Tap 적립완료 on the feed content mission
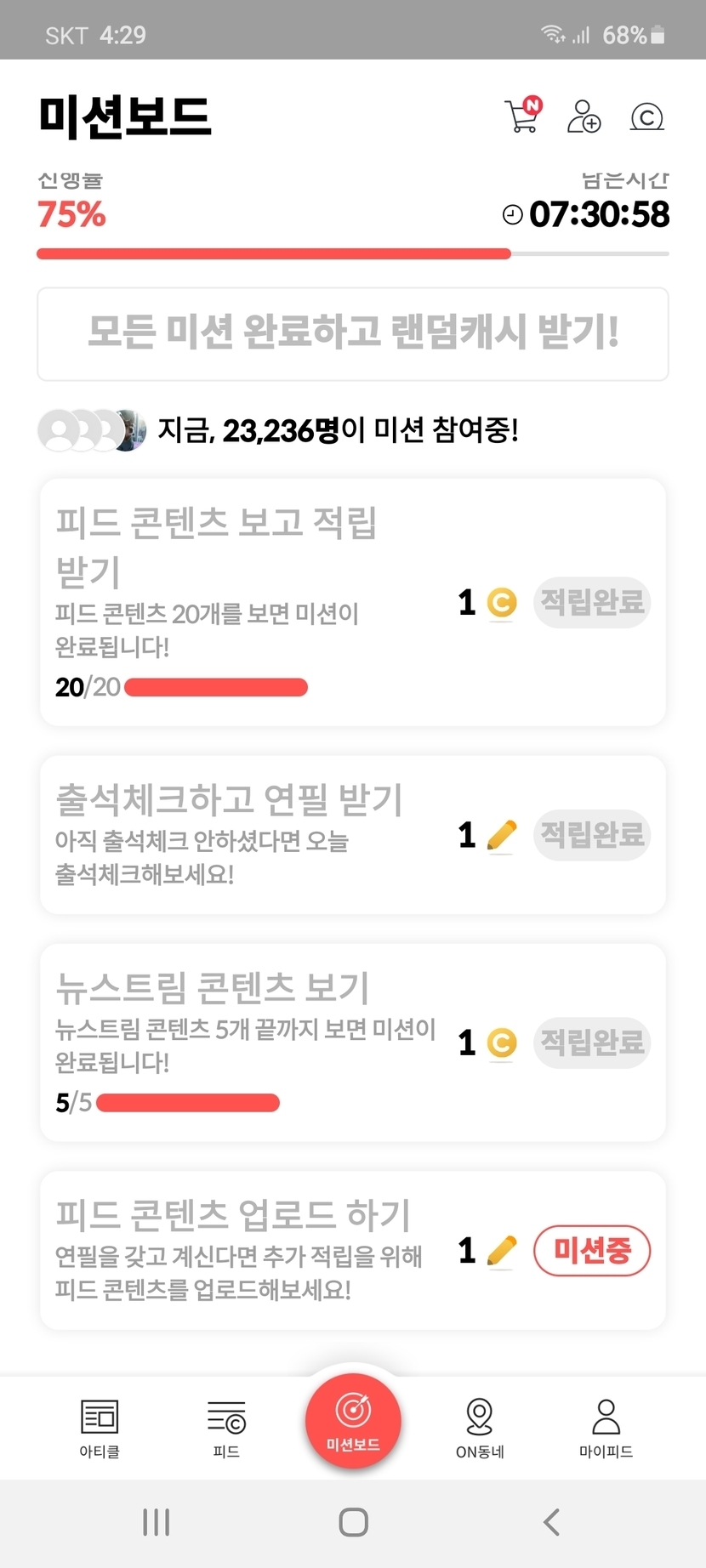706x1568 pixels. (x=592, y=603)
